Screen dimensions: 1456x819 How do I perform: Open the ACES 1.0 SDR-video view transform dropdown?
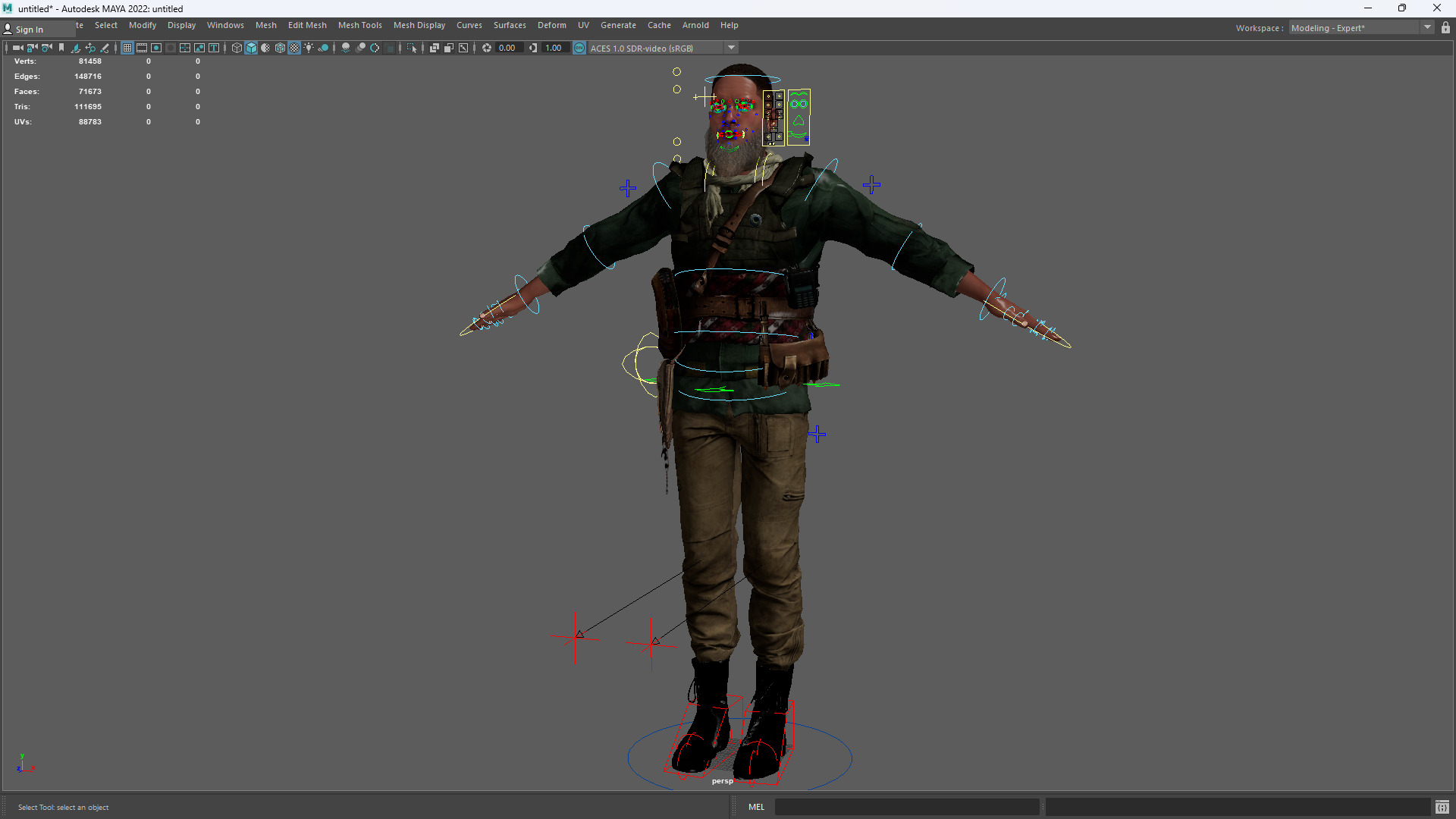[663, 48]
